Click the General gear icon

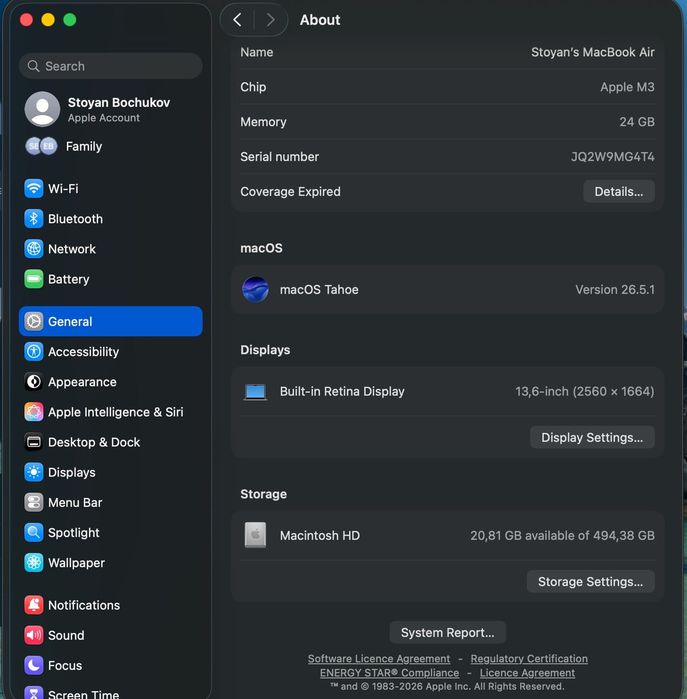[33, 321]
